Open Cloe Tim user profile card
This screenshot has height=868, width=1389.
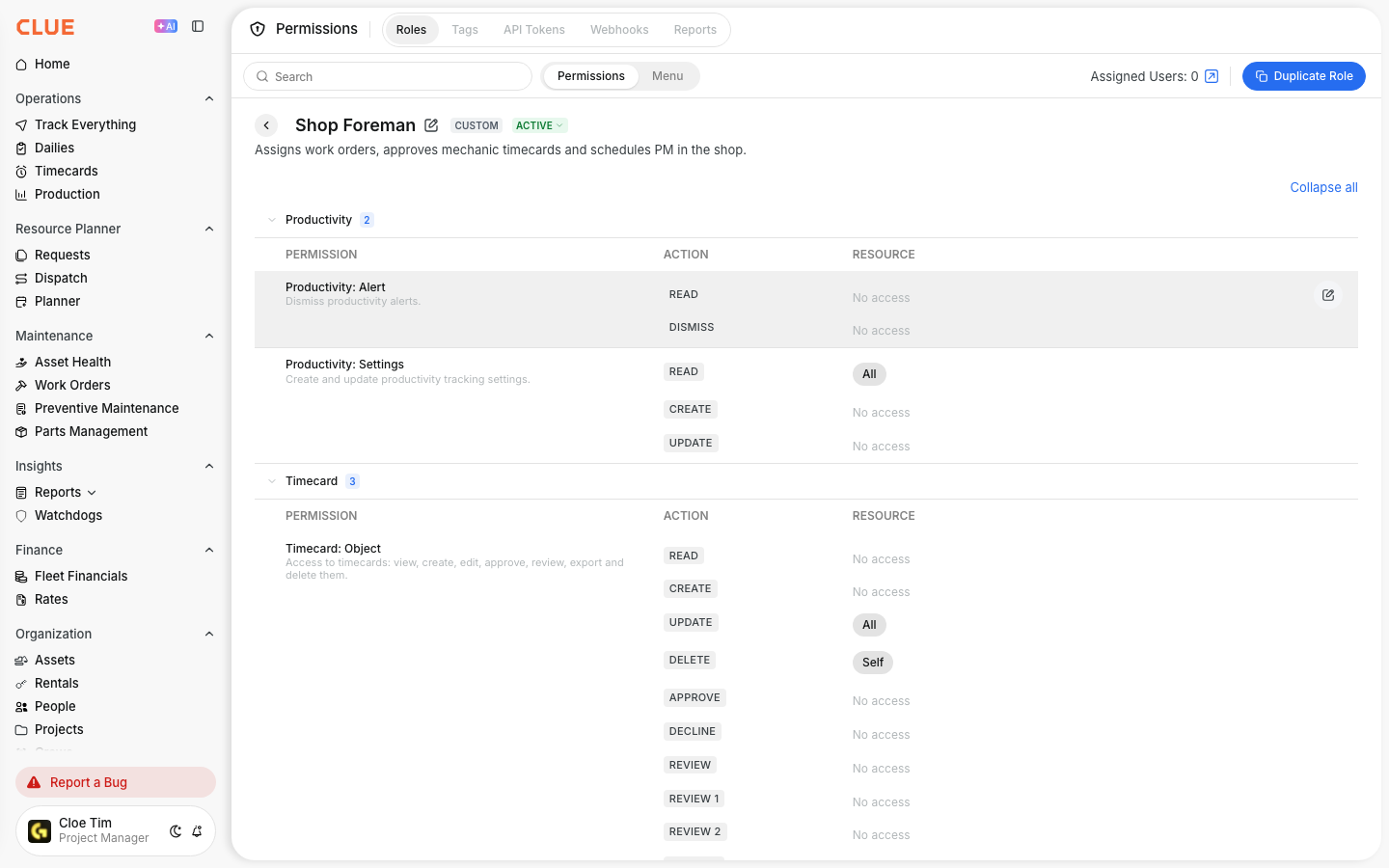[x=116, y=830]
